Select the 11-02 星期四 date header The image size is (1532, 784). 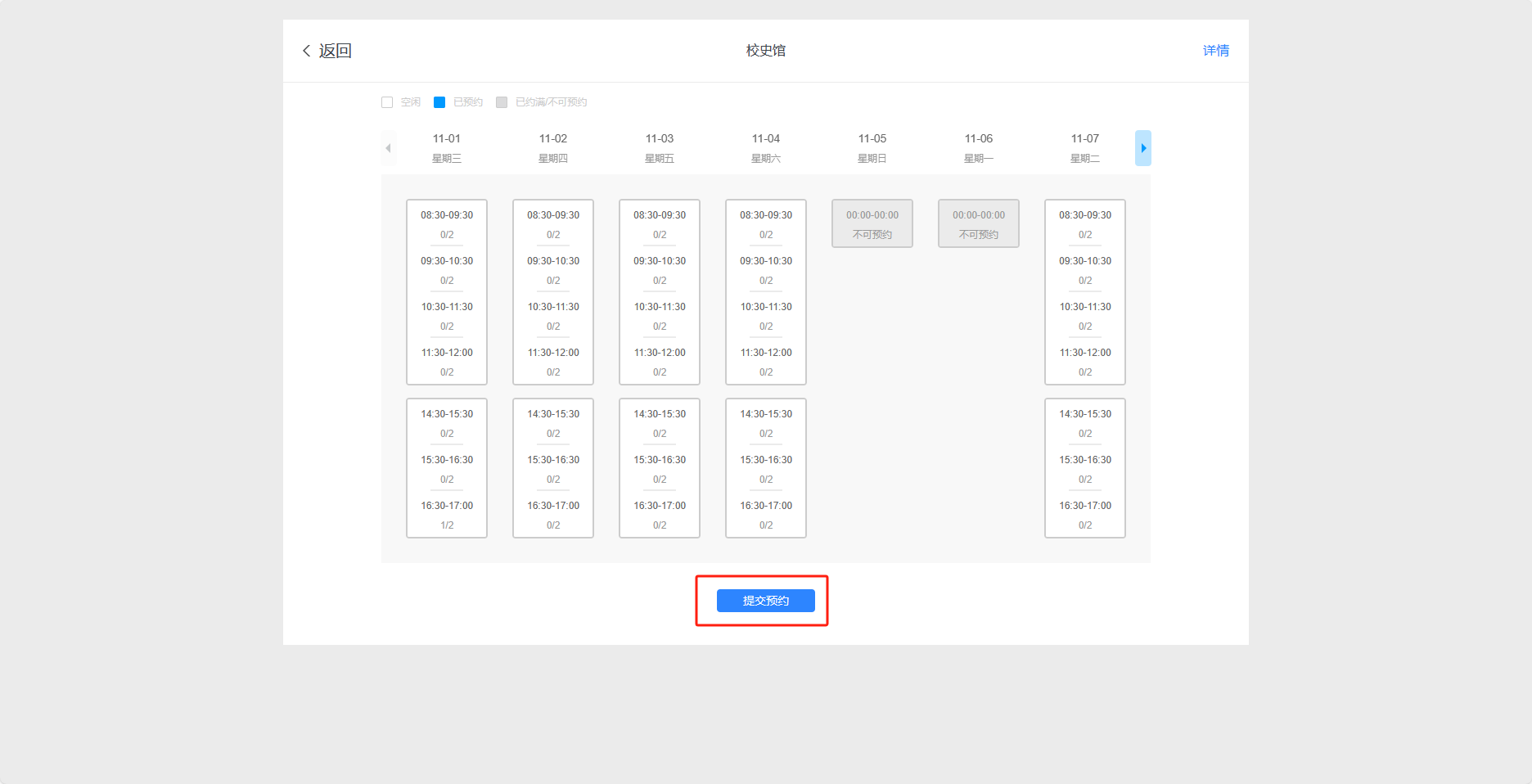point(553,148)
